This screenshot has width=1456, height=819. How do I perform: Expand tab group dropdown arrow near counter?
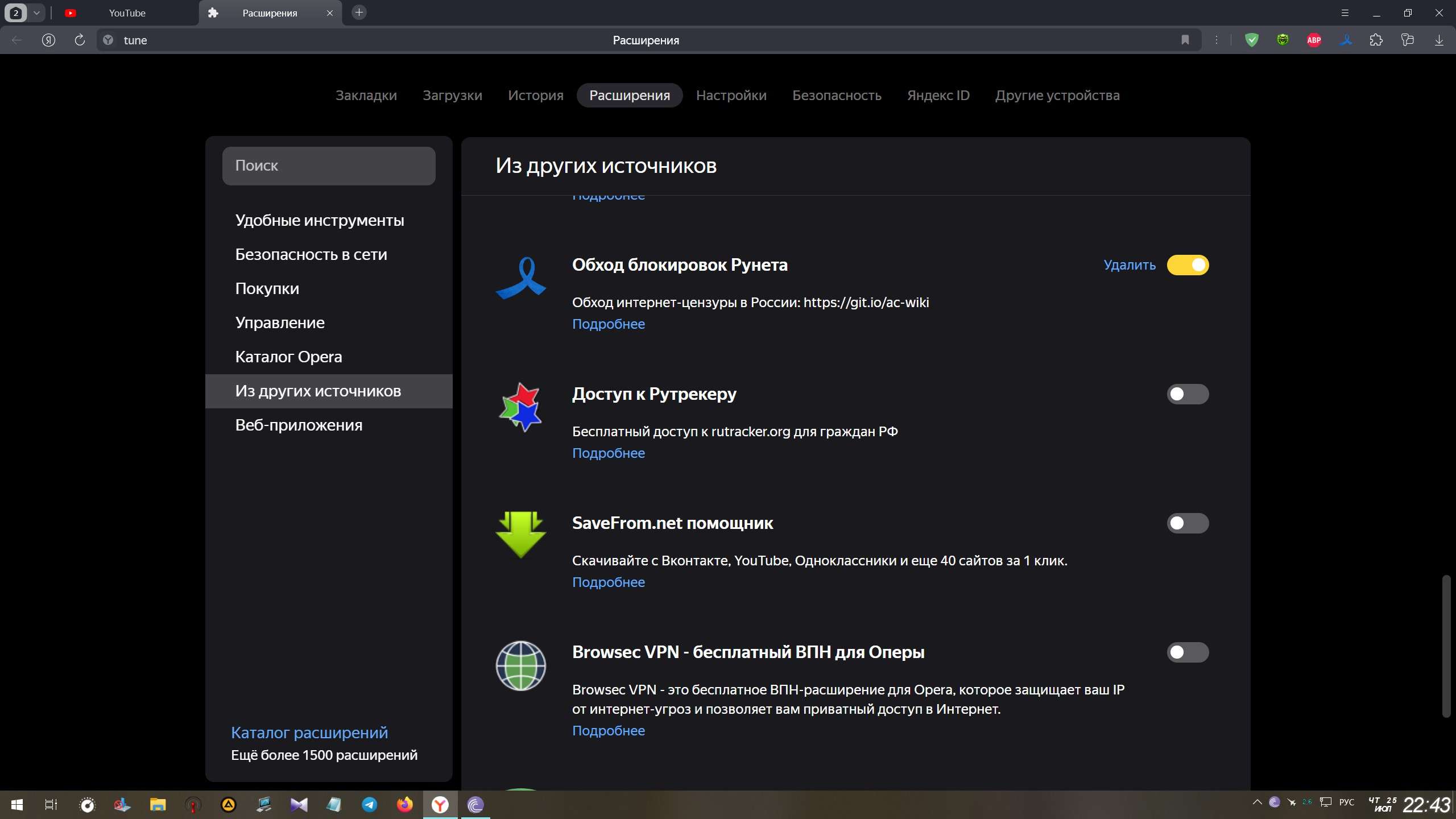coord(36,13)
